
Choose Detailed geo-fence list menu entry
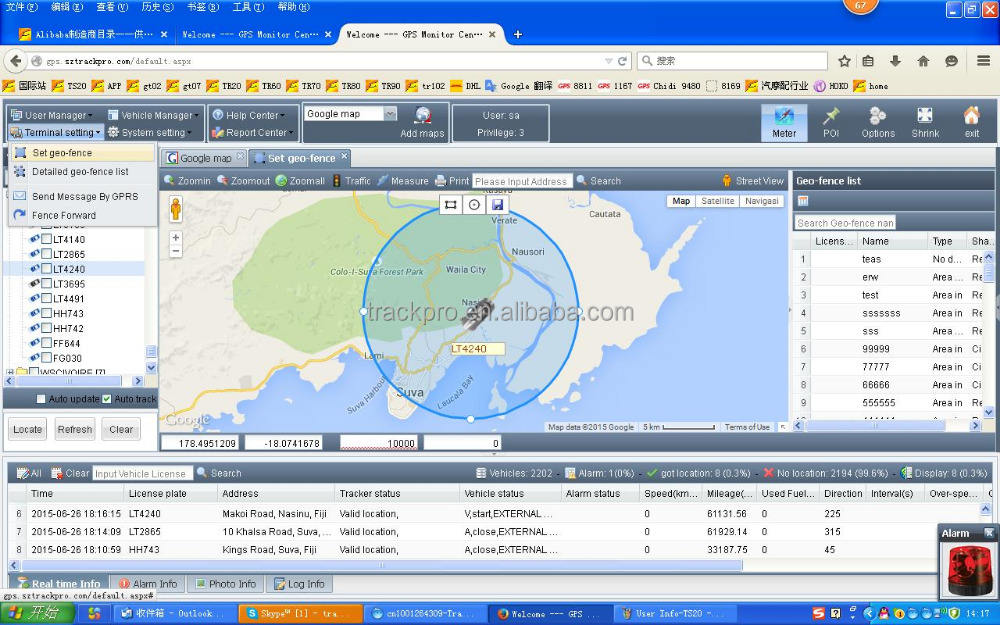(80, 172)
